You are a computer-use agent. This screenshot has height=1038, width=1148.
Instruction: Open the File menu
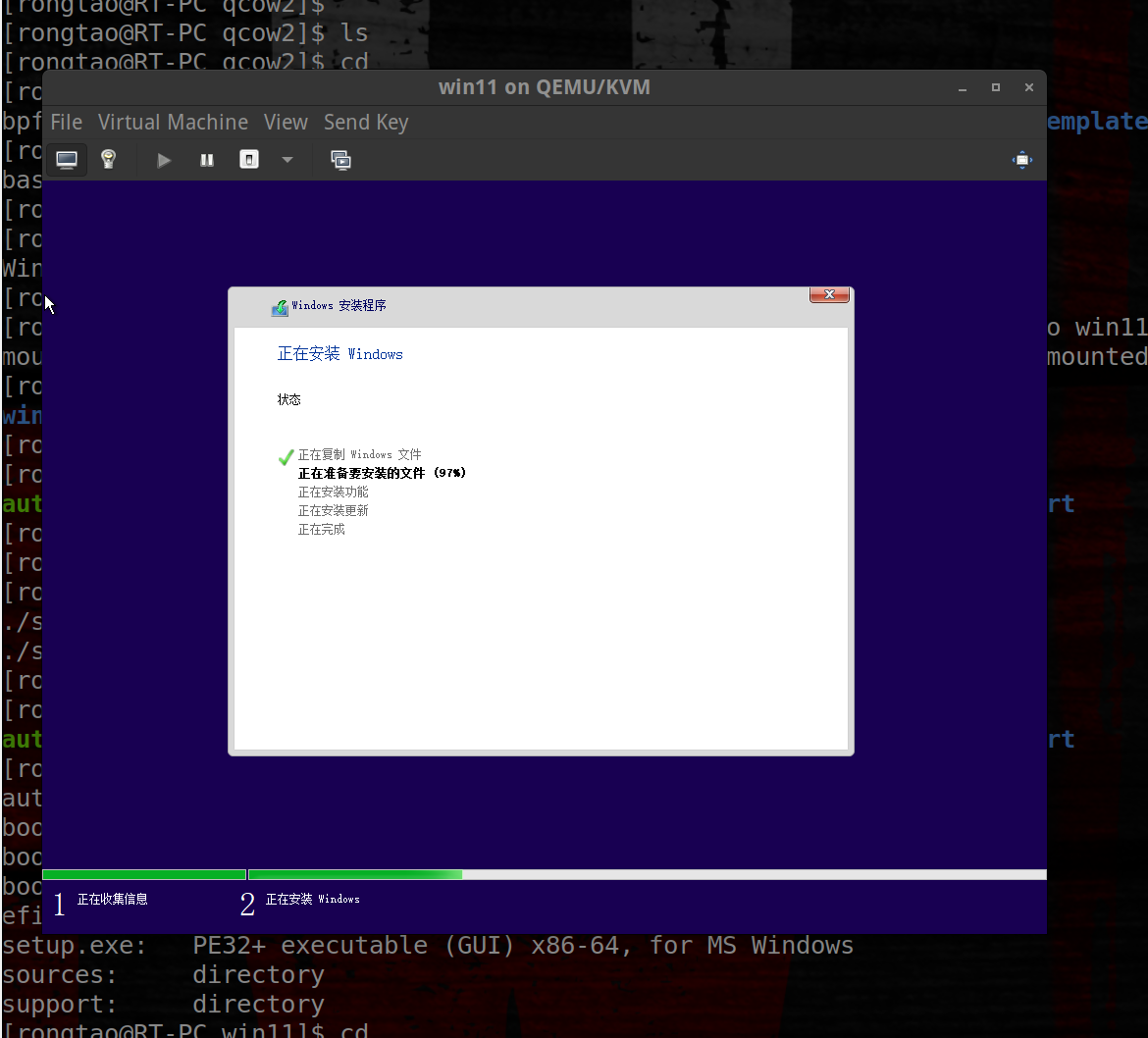[66, 122]
